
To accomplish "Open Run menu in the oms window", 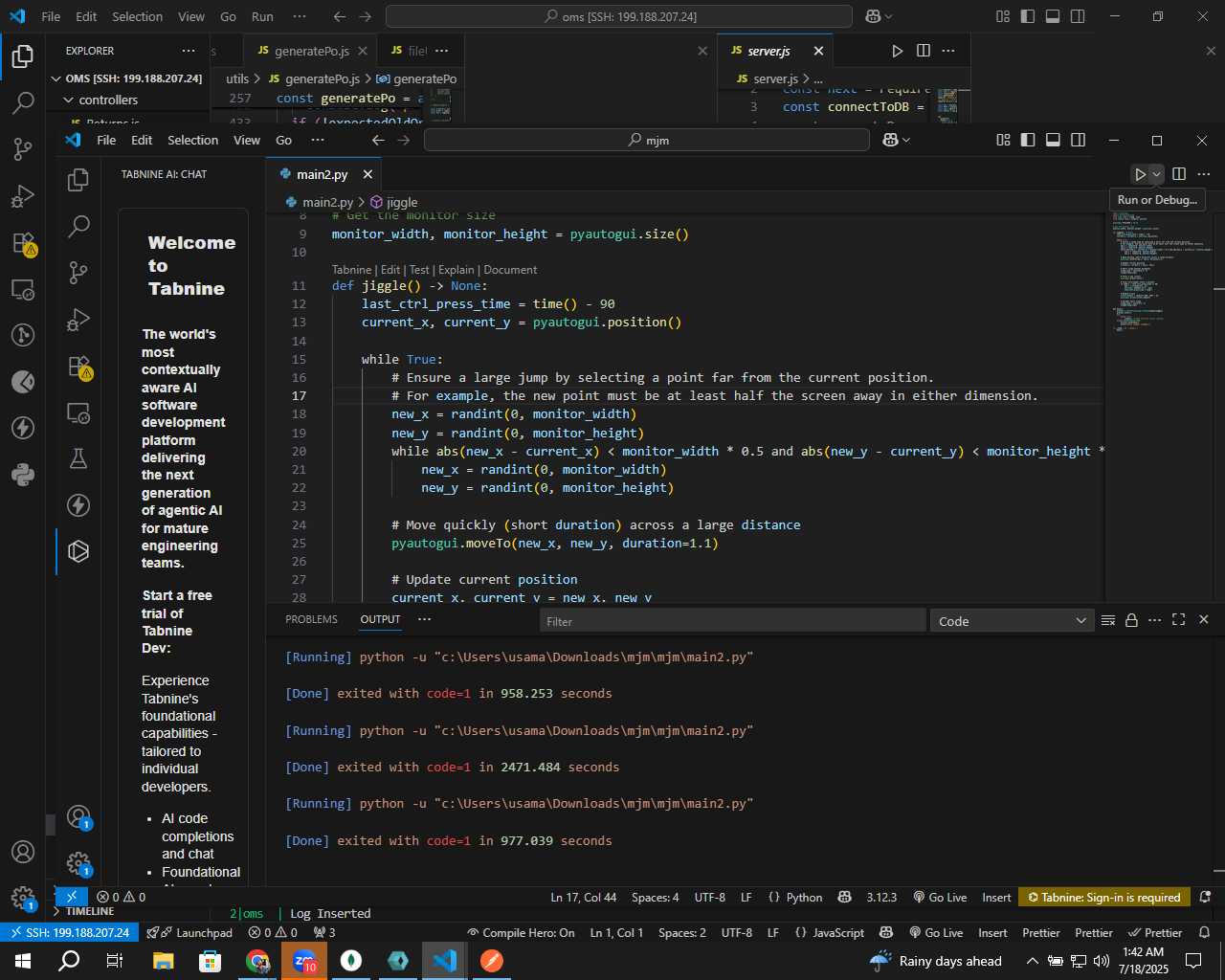I will (x=262, y=16).
